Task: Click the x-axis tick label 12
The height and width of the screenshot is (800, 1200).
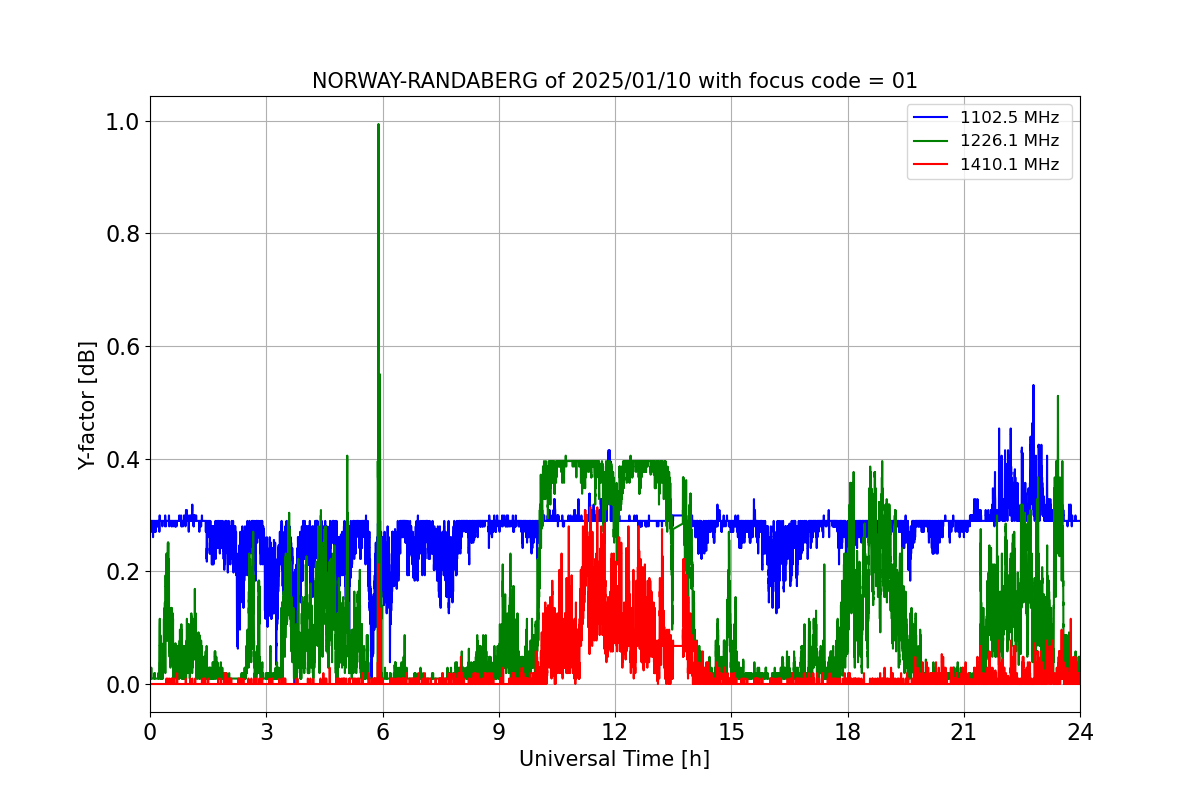Action: pyautogui.click(x=615, y=732)
